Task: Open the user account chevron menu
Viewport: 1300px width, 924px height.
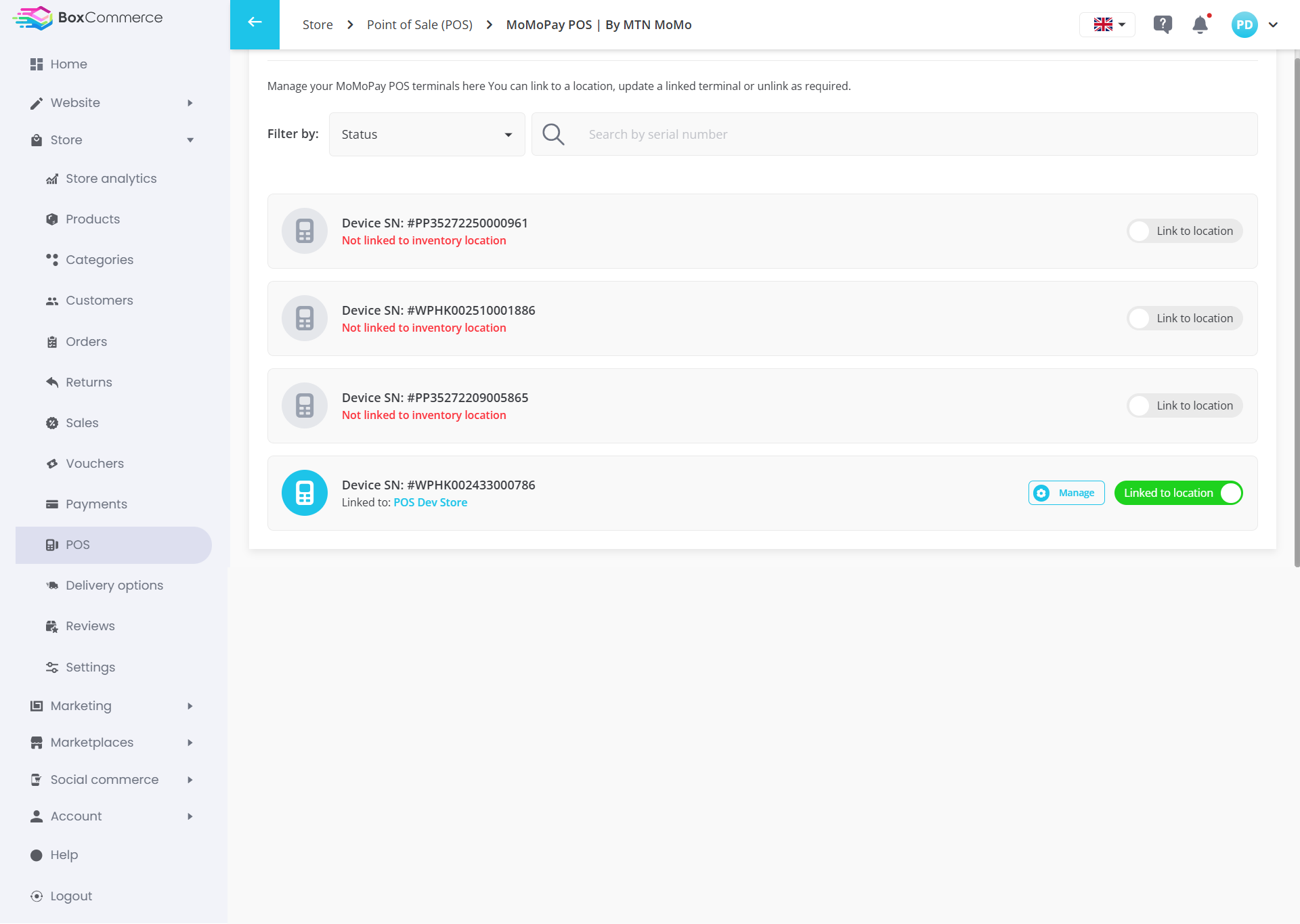Action: [1273, 24]
